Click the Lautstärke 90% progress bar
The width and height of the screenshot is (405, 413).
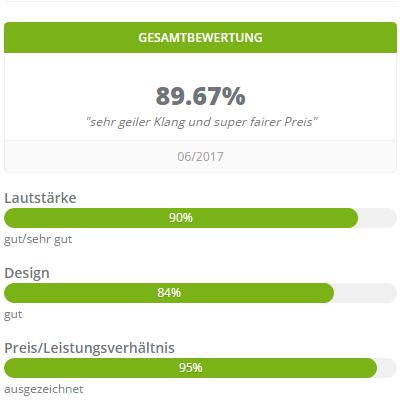[200, 218]
